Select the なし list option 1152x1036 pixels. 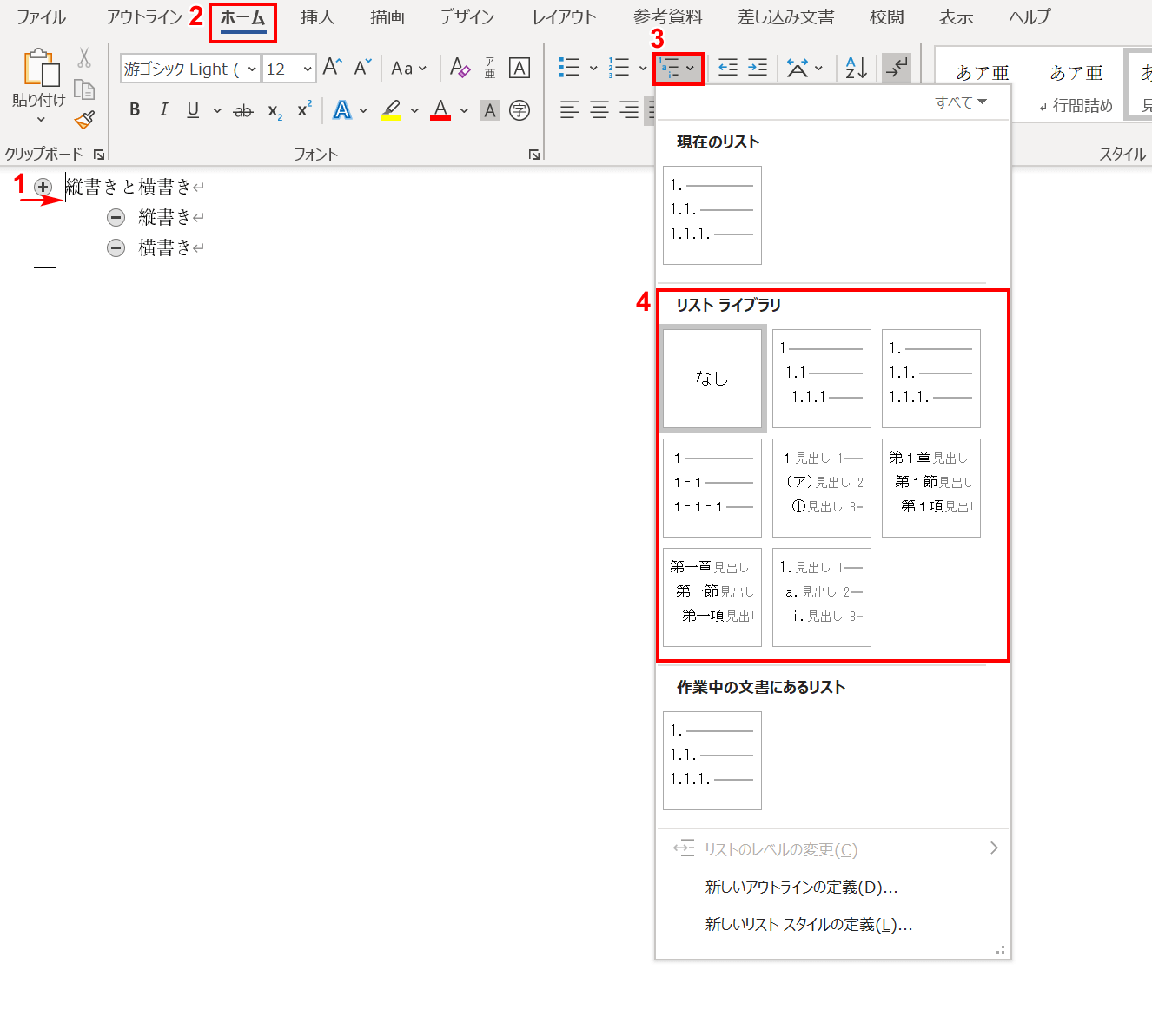pyautogui.click(x=712, y=379)
